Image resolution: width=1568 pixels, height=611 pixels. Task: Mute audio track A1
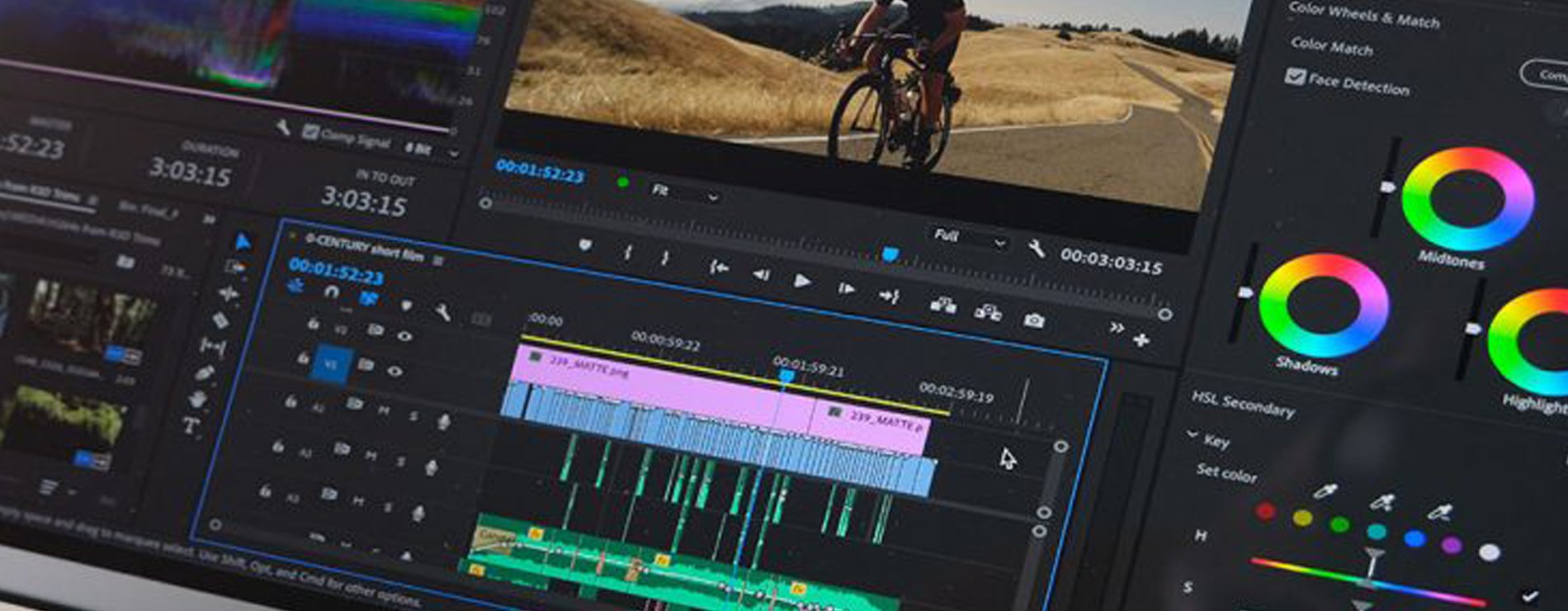[384, 410]
